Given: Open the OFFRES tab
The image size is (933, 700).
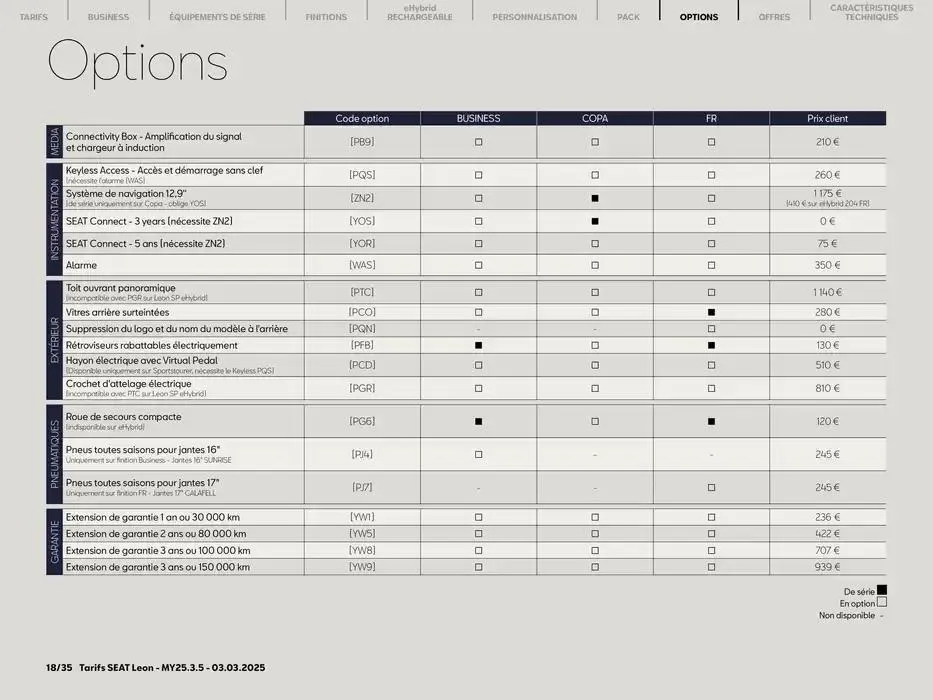Looking at the screenshot, I should tap(774, 17).
